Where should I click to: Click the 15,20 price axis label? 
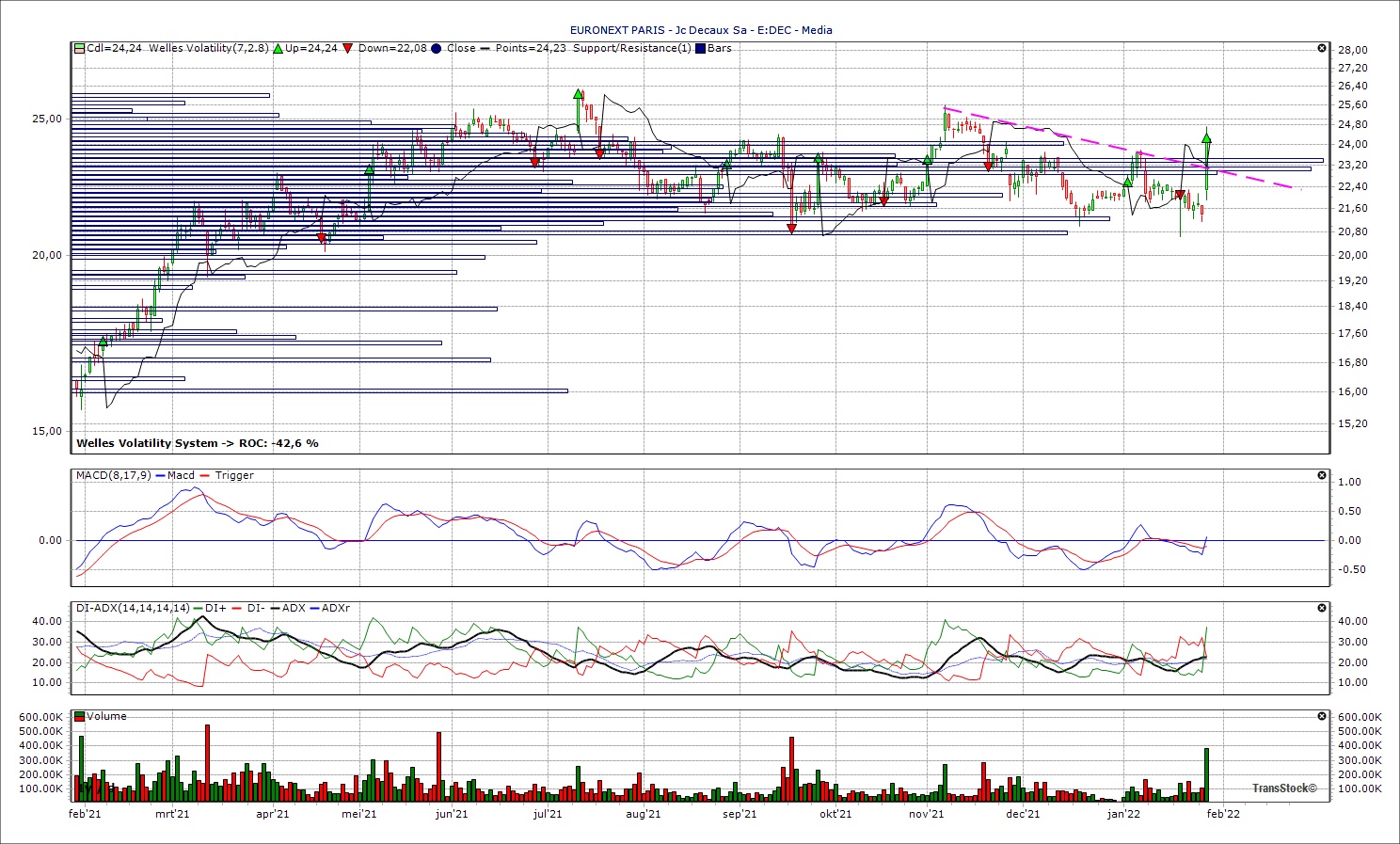1352,423
